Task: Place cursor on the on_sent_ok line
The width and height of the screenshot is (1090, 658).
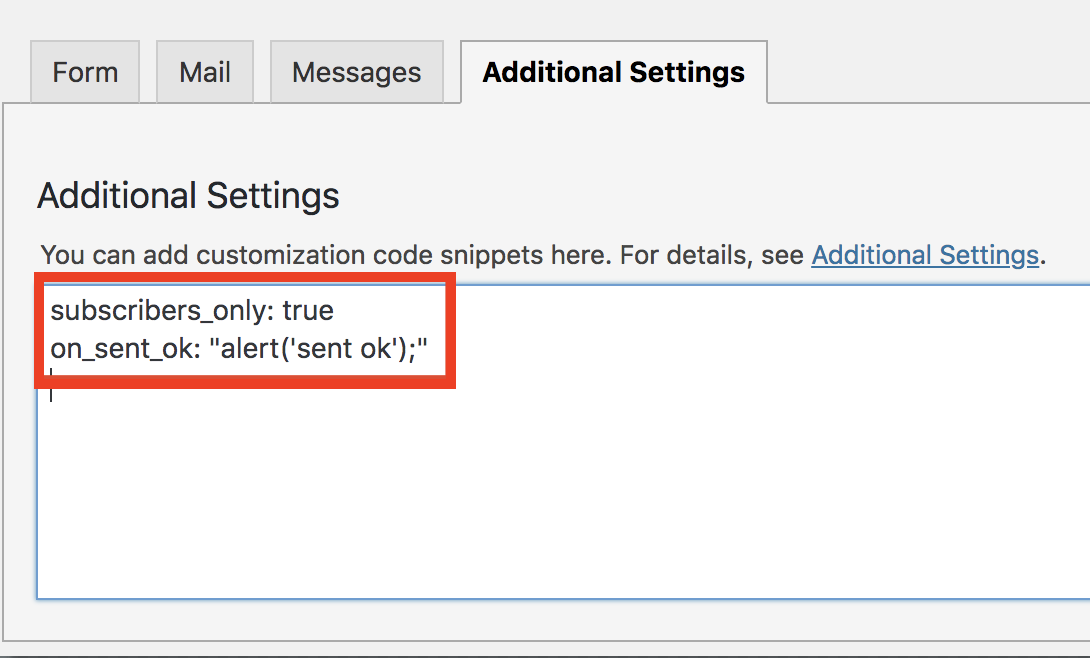Action: [x=240, y=349]
